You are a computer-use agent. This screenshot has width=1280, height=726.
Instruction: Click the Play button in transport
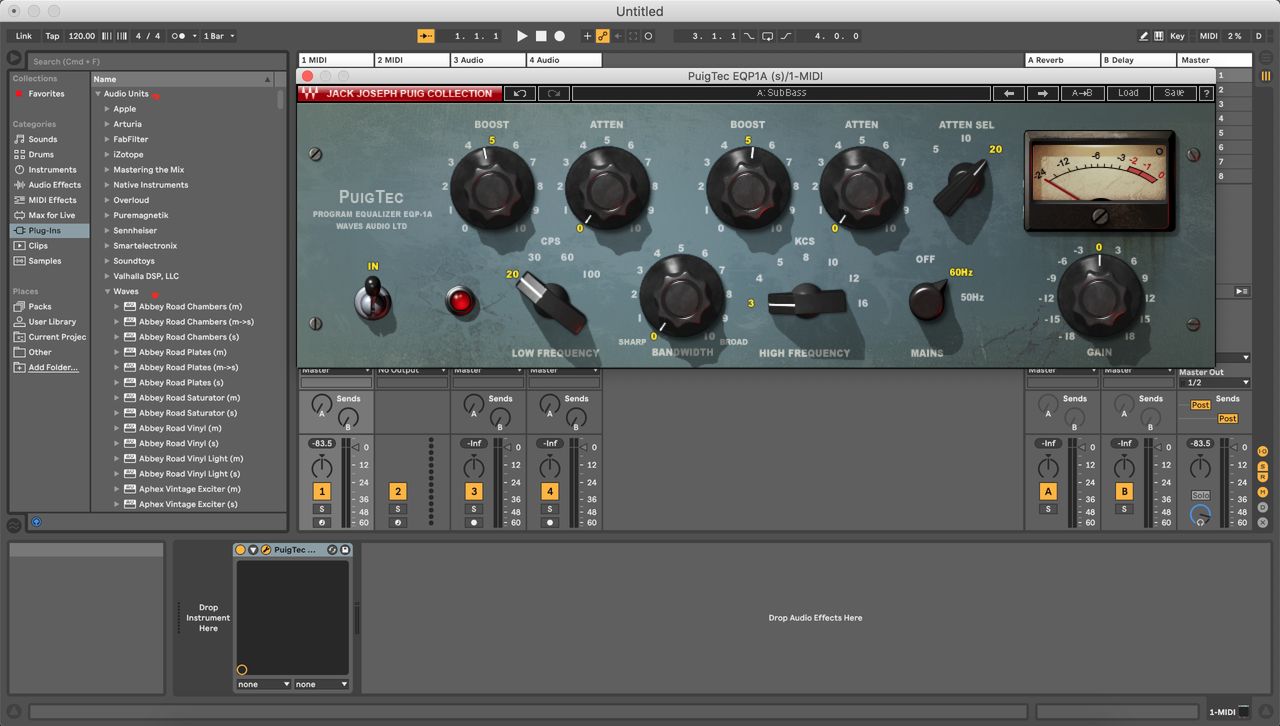(x=521, y=36)
